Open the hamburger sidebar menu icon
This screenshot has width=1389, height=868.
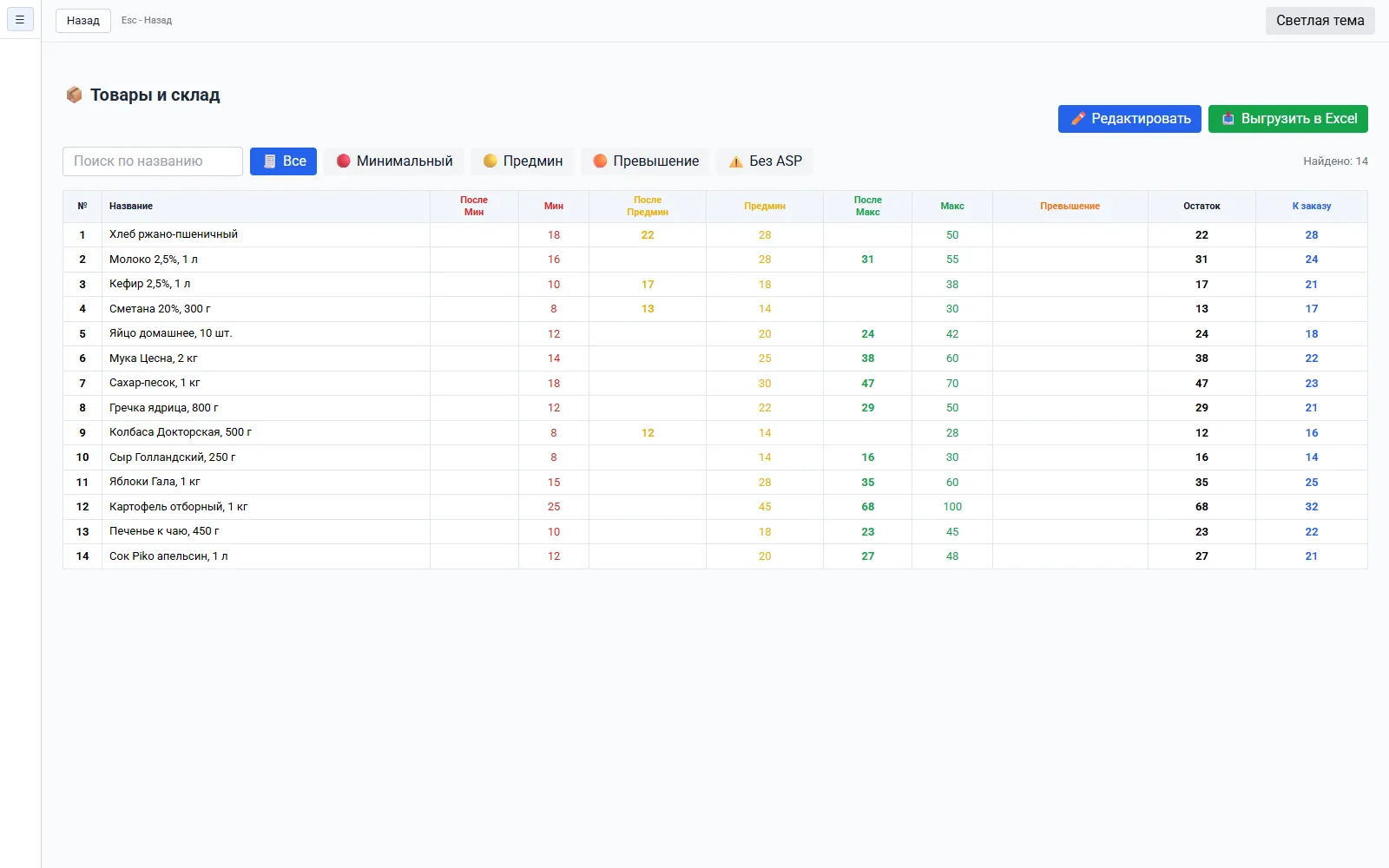click(20, 19)
